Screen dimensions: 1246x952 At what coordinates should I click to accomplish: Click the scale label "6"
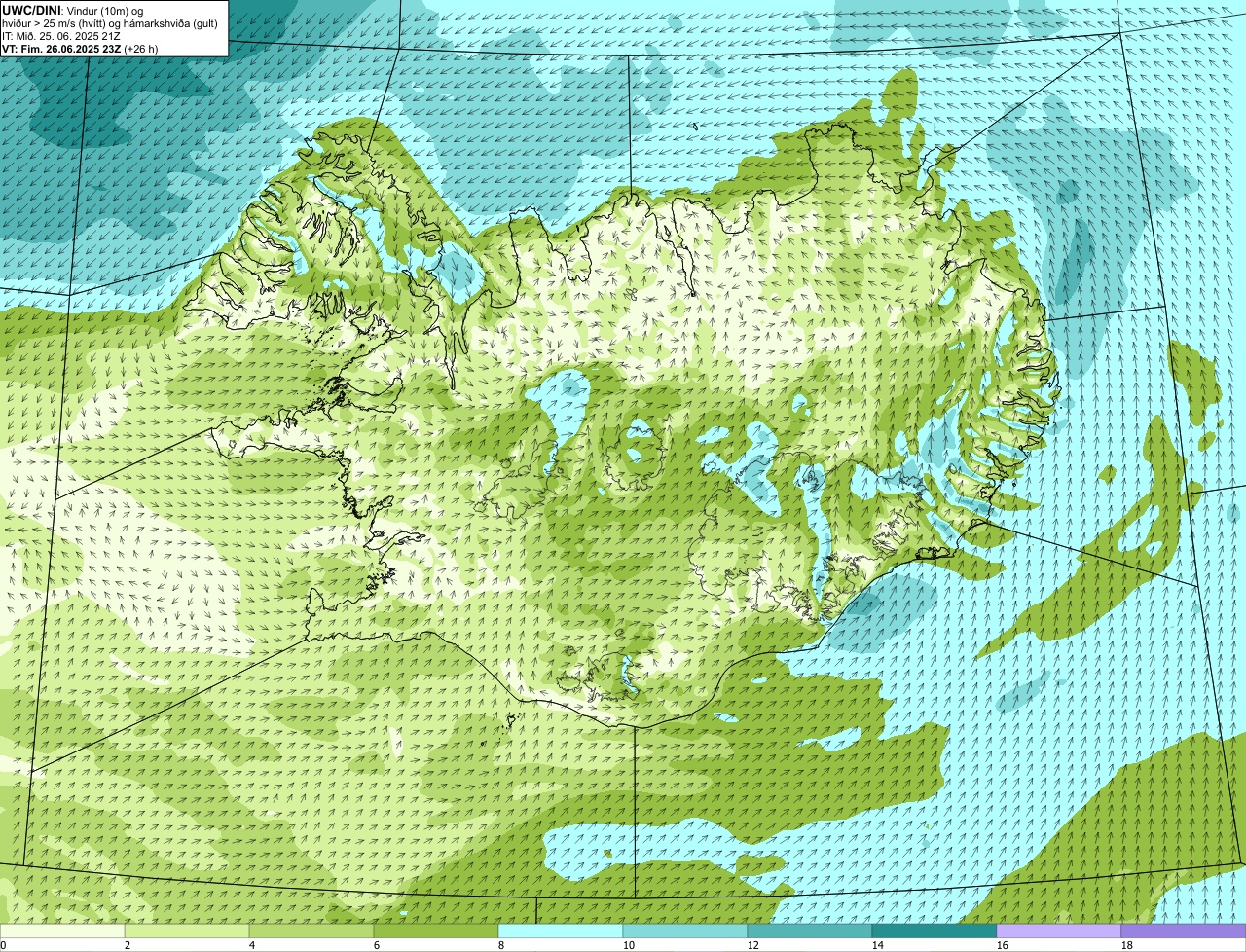click(x=376, y=945)
